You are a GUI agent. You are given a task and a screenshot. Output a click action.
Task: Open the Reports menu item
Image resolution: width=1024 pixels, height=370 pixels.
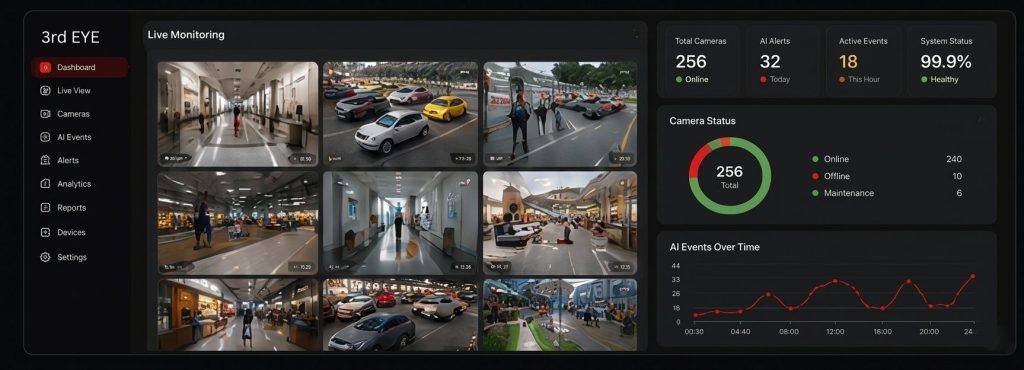click(x=63, y=208)
